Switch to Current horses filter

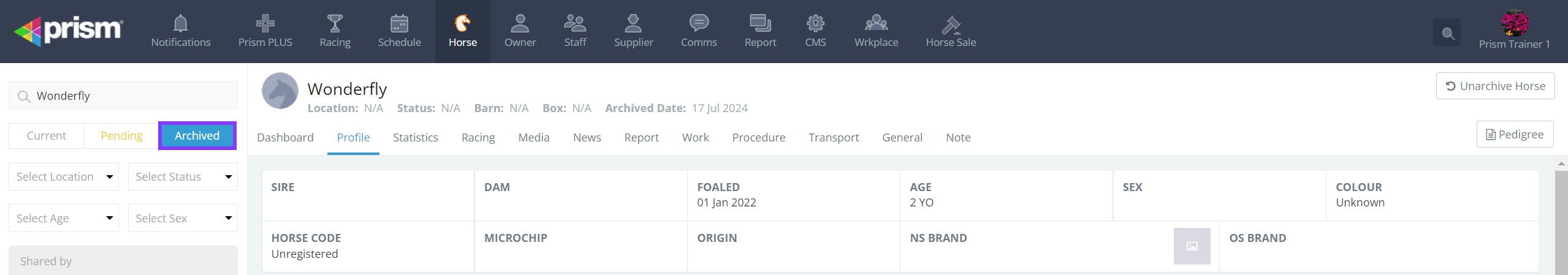point(47,136)
